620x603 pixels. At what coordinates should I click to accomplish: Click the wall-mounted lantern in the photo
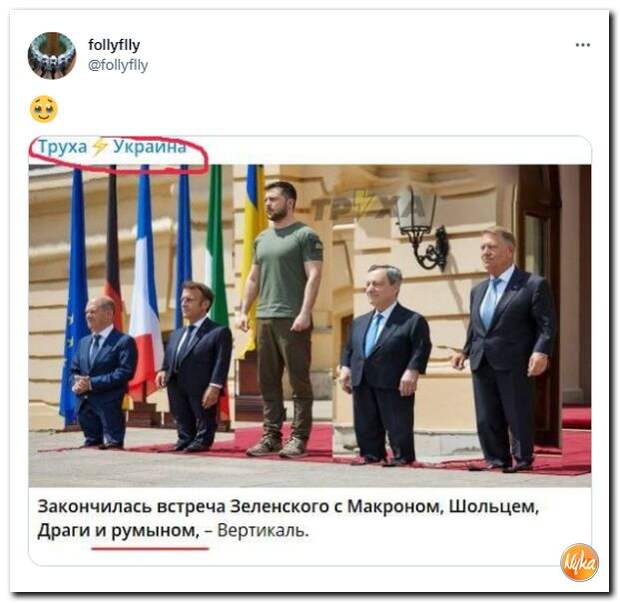point(423,229)
